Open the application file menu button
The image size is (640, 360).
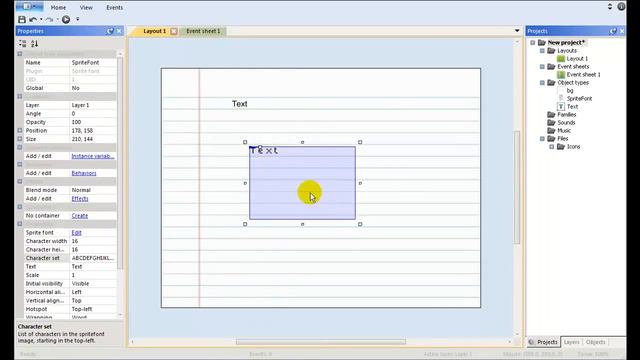(x=29, y=7)
